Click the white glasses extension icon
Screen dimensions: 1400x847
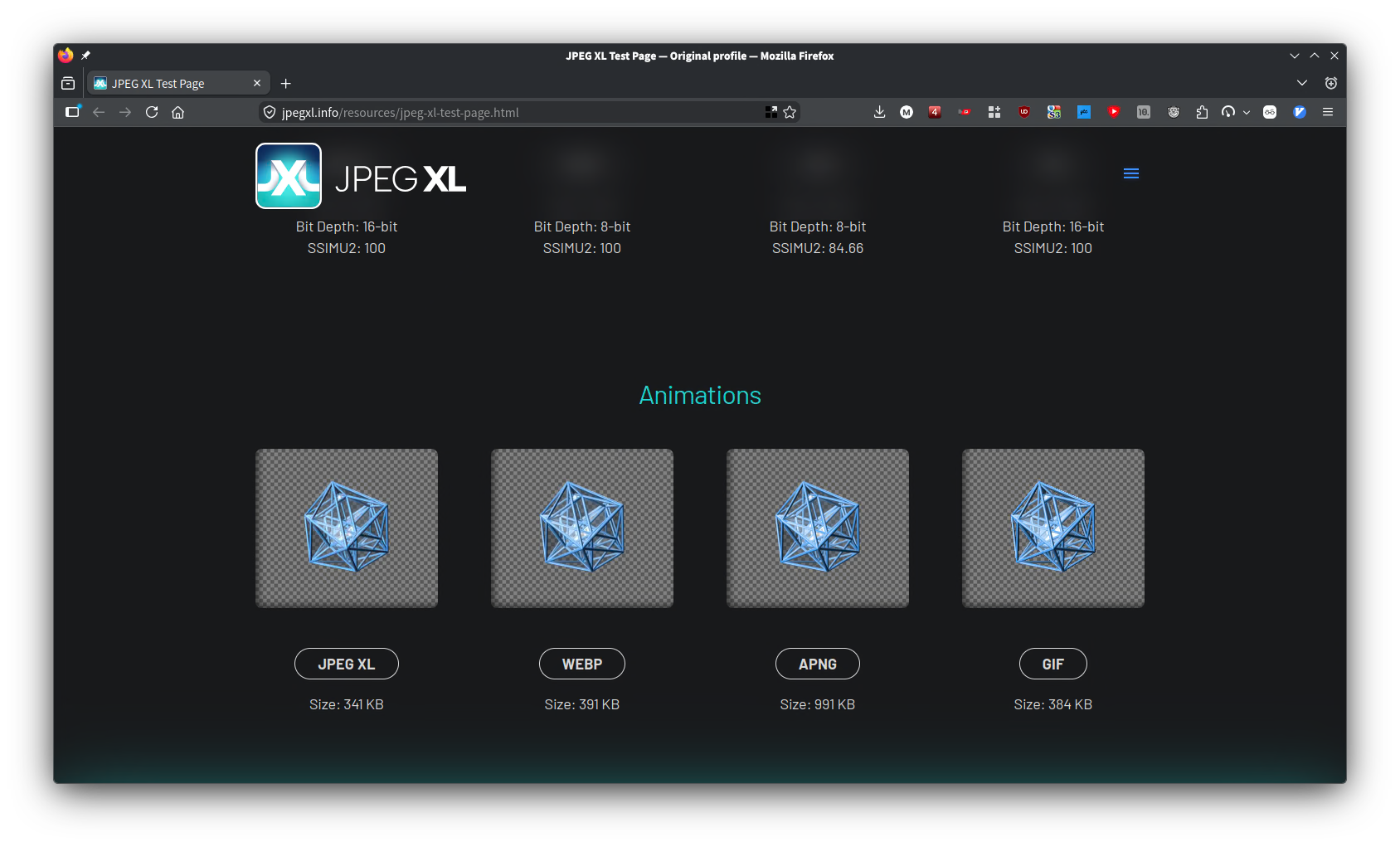point(1270,112)
